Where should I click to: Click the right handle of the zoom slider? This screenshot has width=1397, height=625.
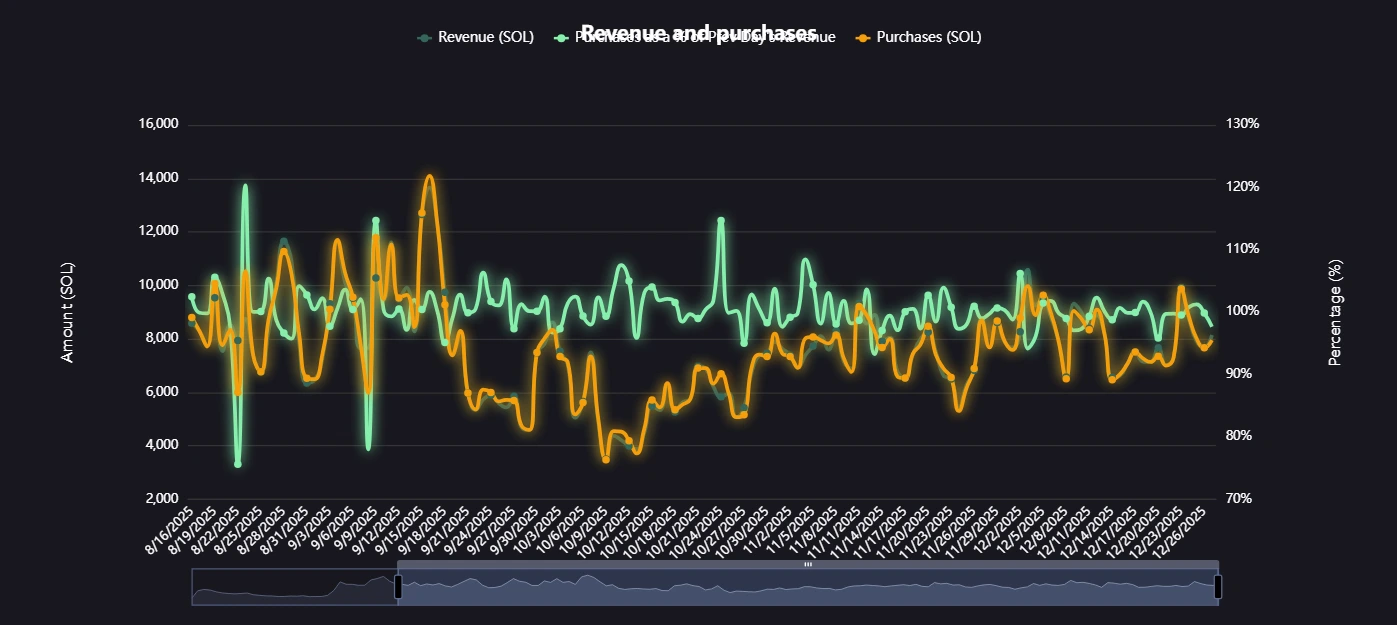coord(1218,586)
